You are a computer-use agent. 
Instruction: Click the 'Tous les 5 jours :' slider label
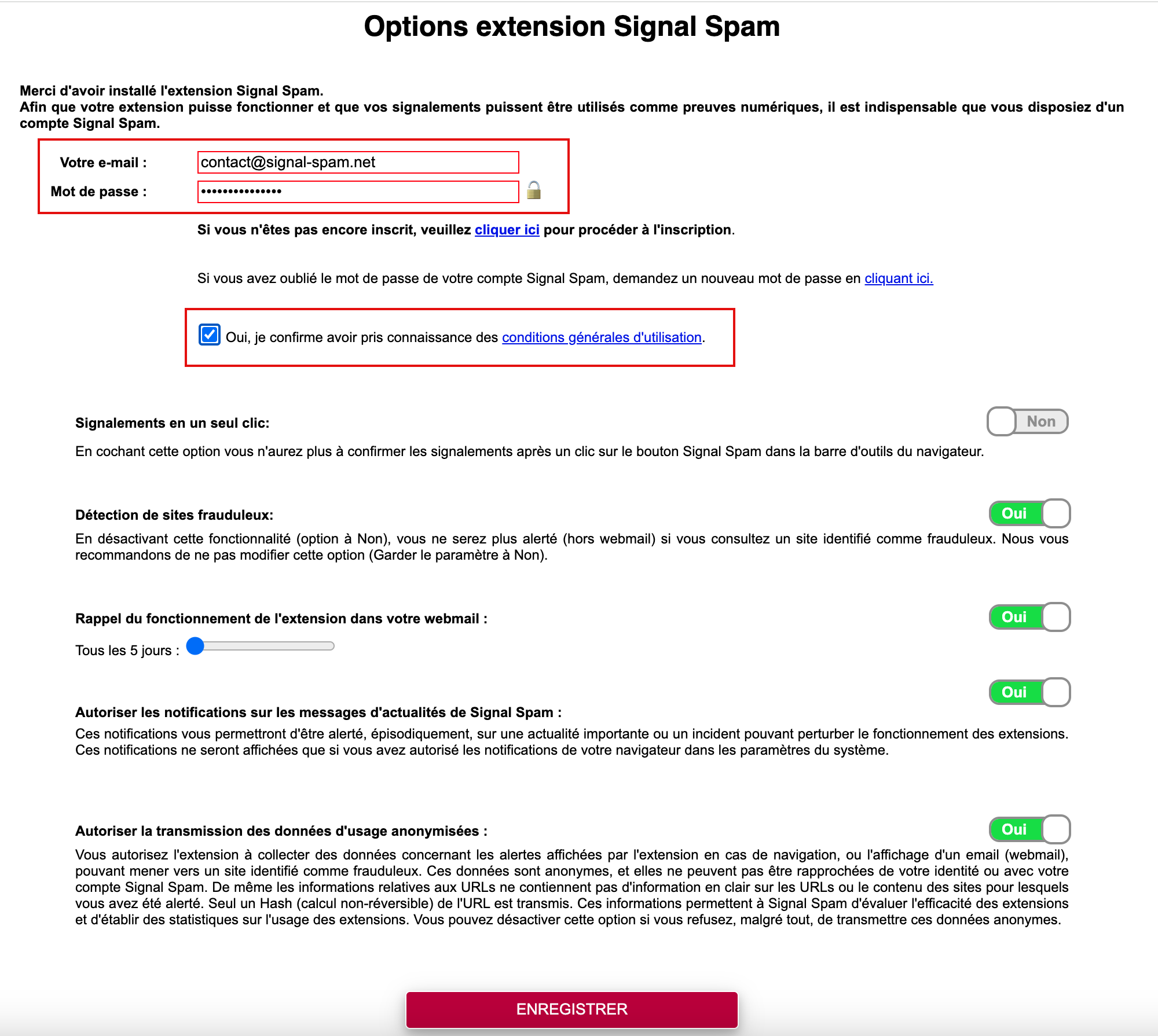click(x=127, y=651)
